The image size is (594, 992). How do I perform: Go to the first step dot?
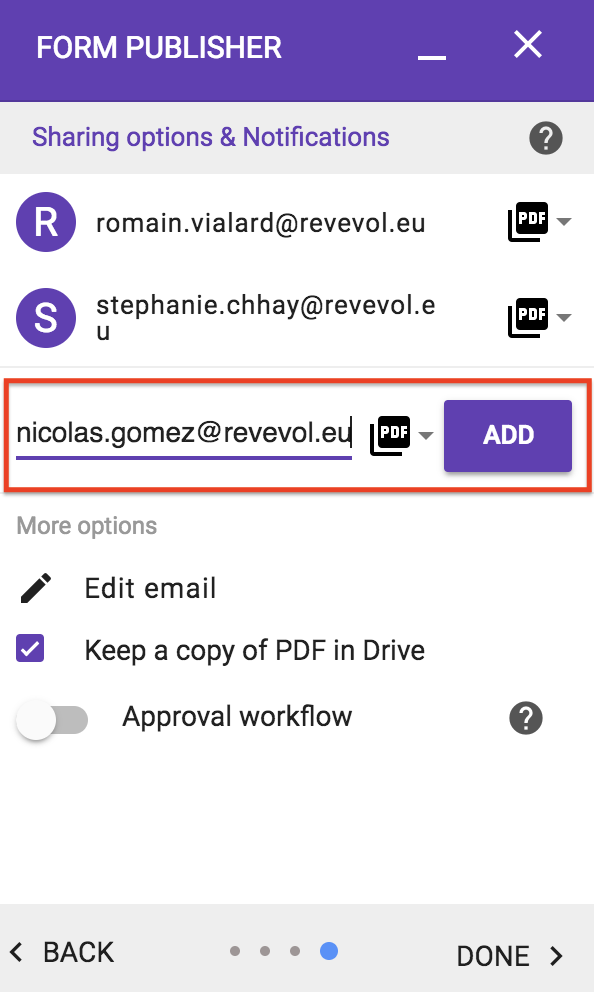[235, 951]
